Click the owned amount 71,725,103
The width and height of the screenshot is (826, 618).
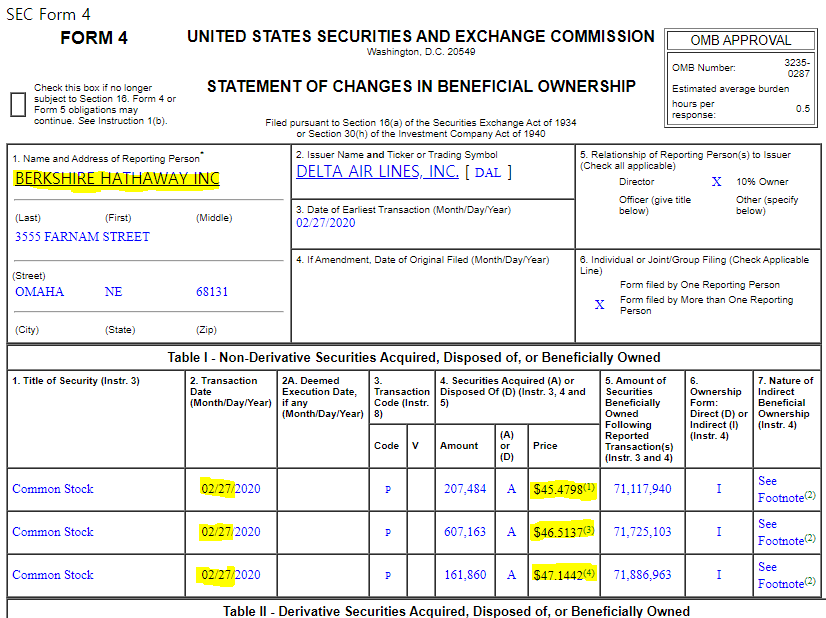[642, 532]
